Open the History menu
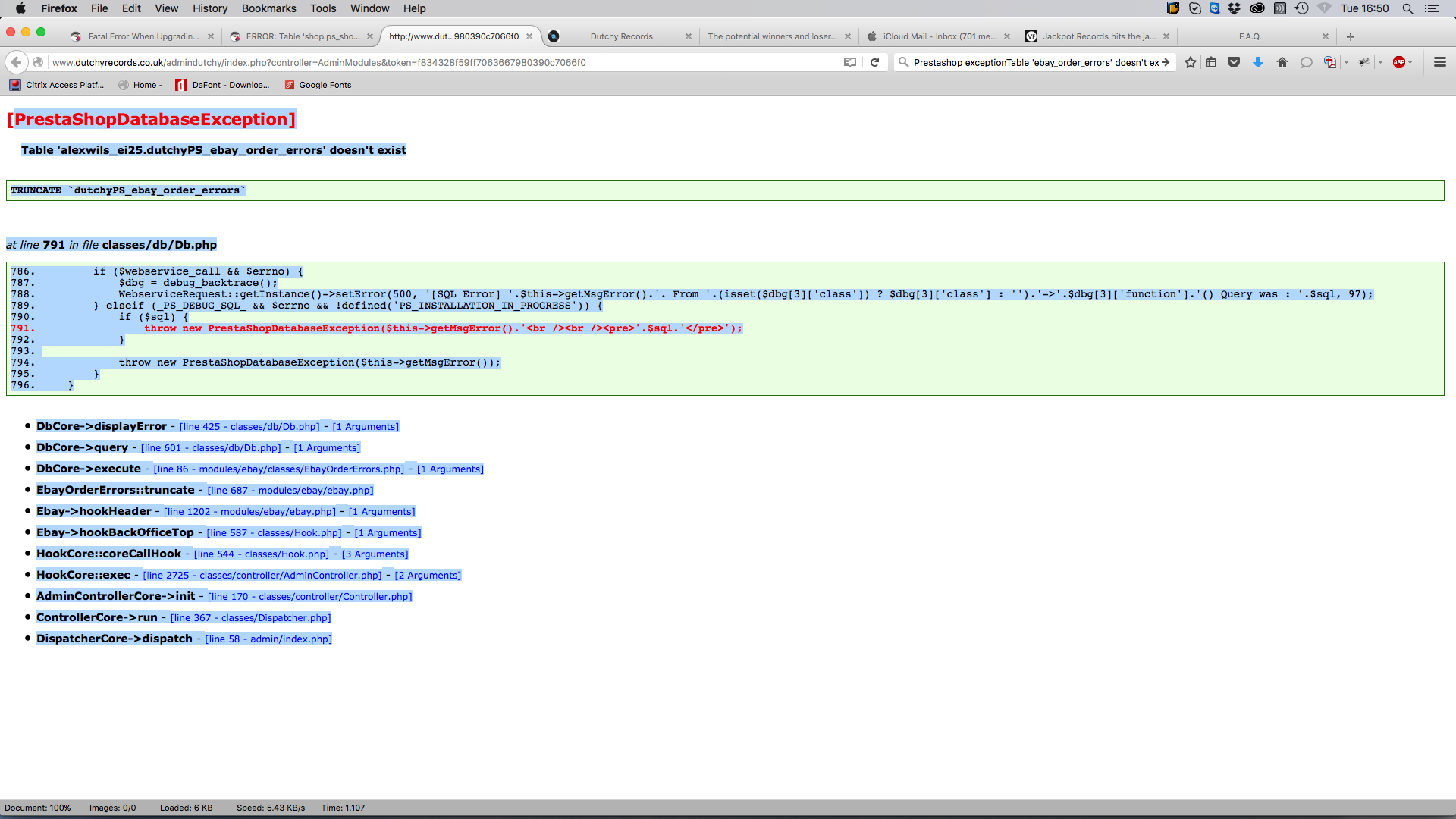 210,8
